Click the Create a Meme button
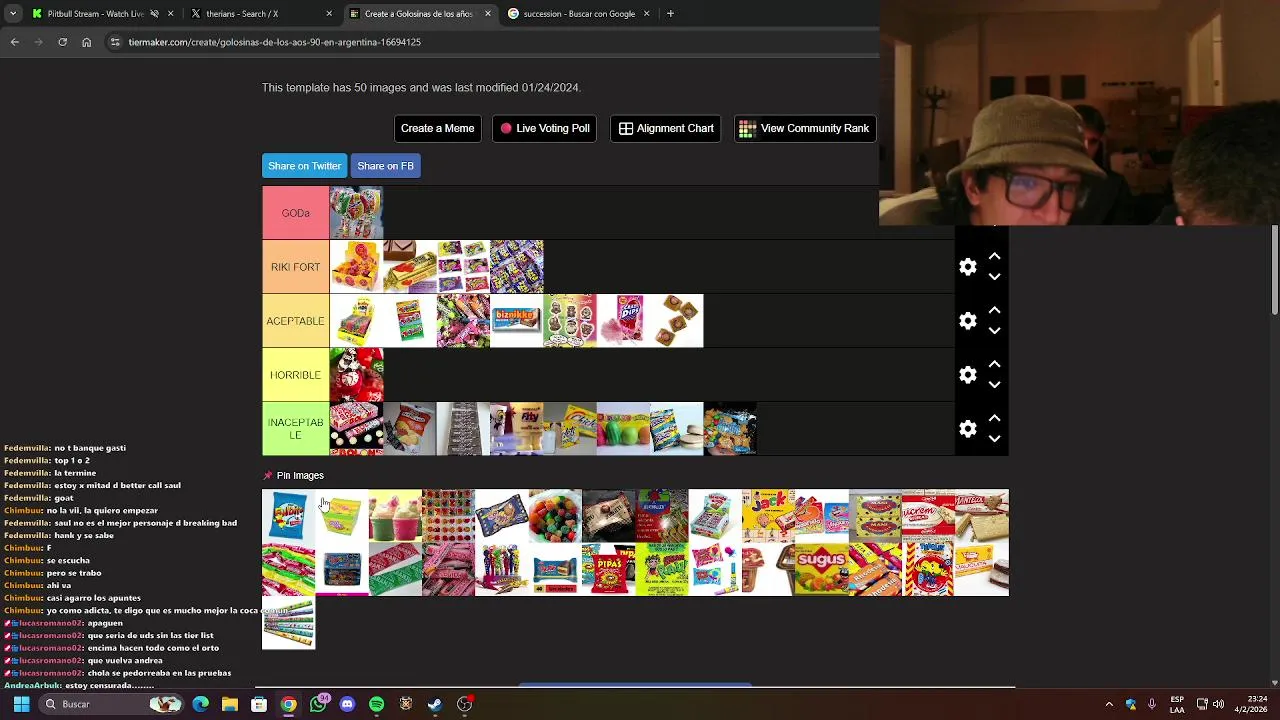The height and width of the screenshot is (720, 1280). 437,128
